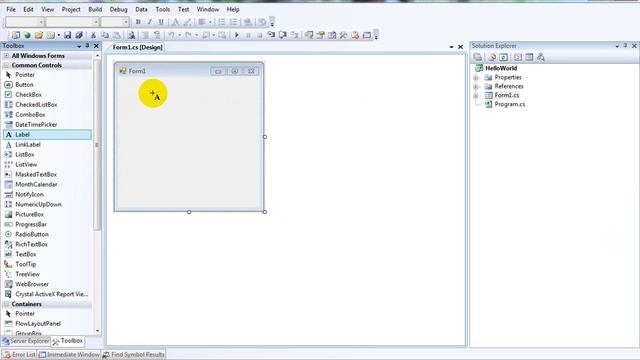Click the Solution Explorer auto-hide pin

point(625,46)
